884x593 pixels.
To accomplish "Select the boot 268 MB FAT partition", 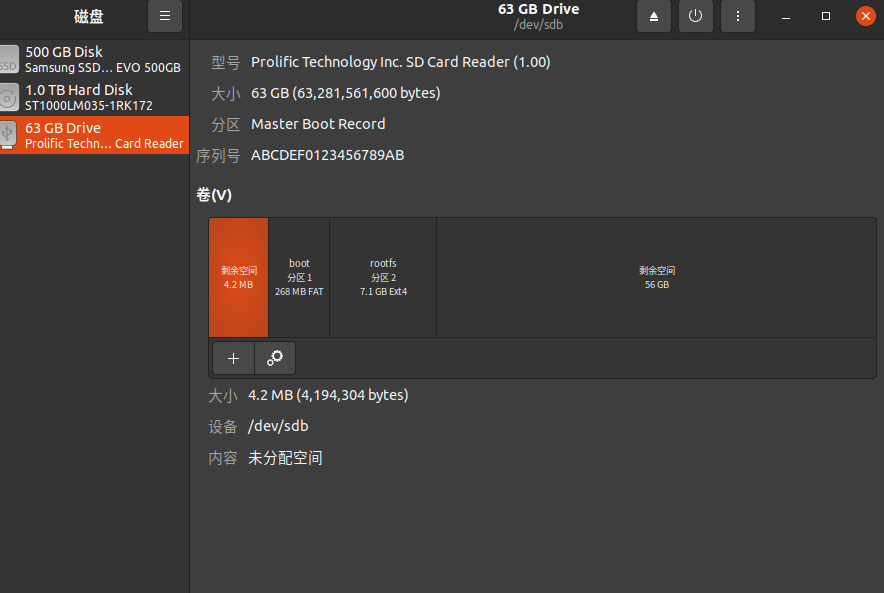I will click(299, 277).
